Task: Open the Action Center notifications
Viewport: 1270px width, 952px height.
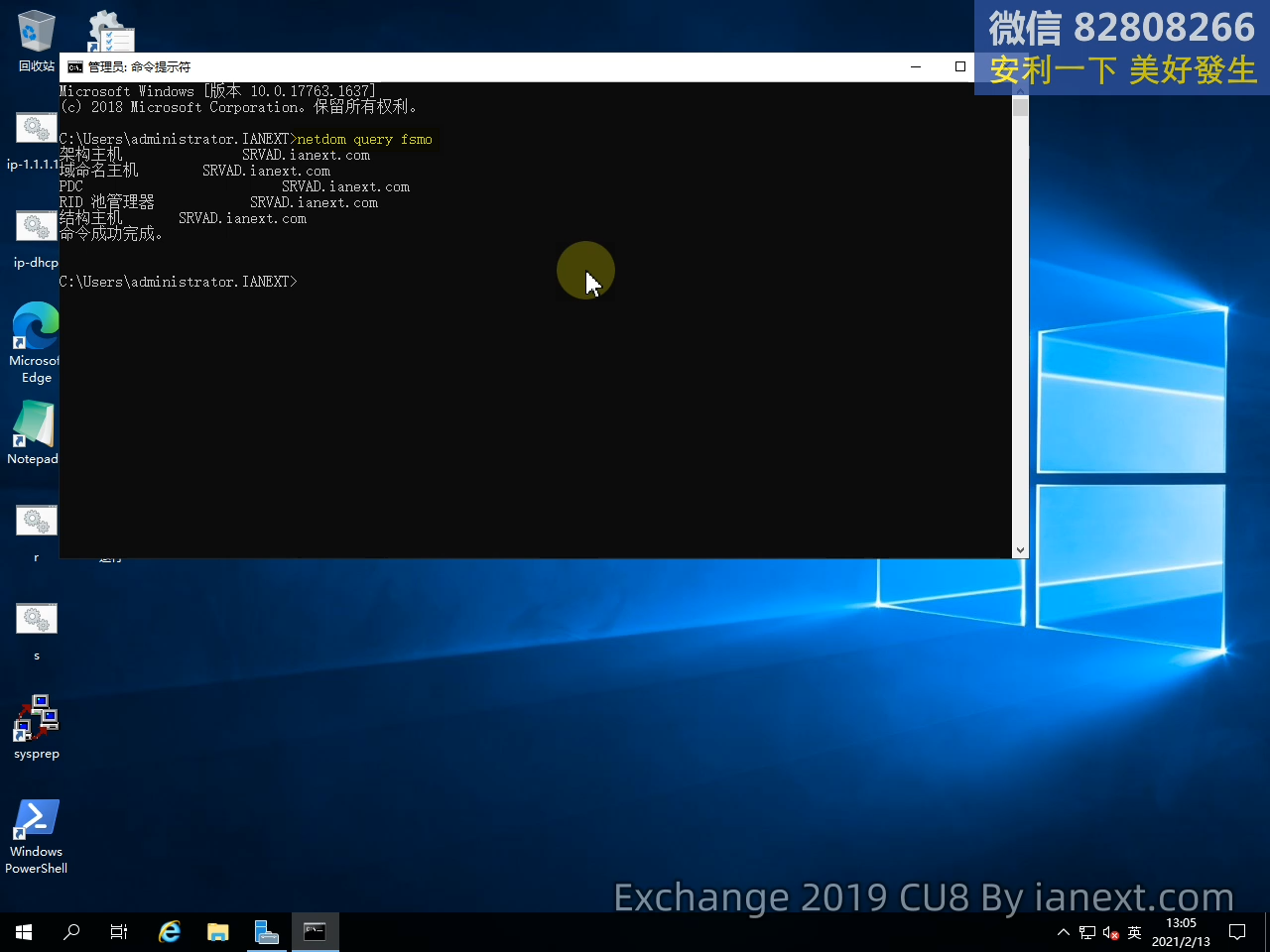Action: click(x=1237, y=932)
